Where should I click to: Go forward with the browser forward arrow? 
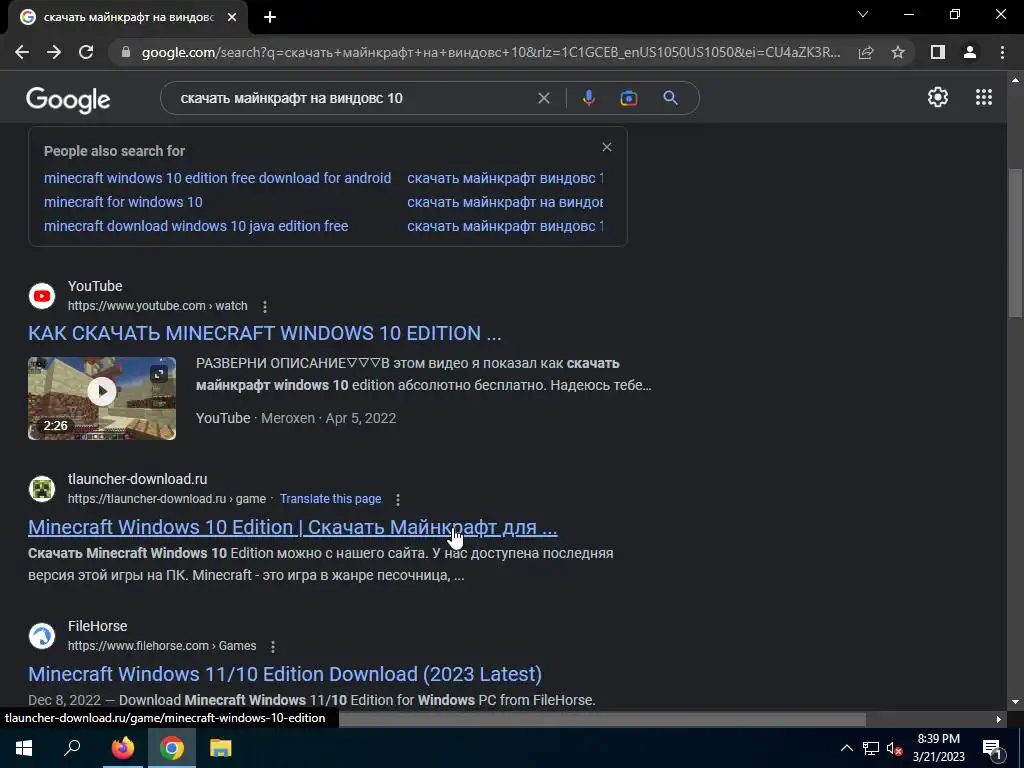(54, 52)
